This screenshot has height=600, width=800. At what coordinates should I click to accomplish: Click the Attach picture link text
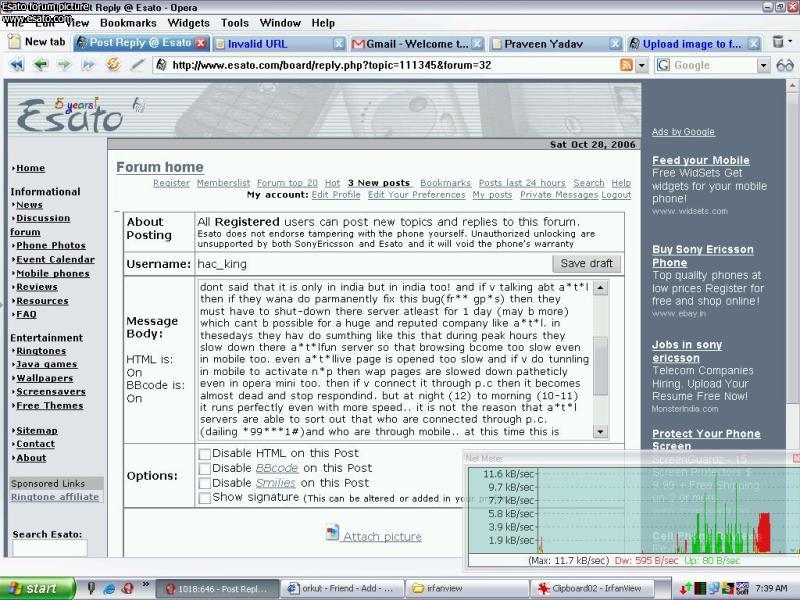coord(383,537)
